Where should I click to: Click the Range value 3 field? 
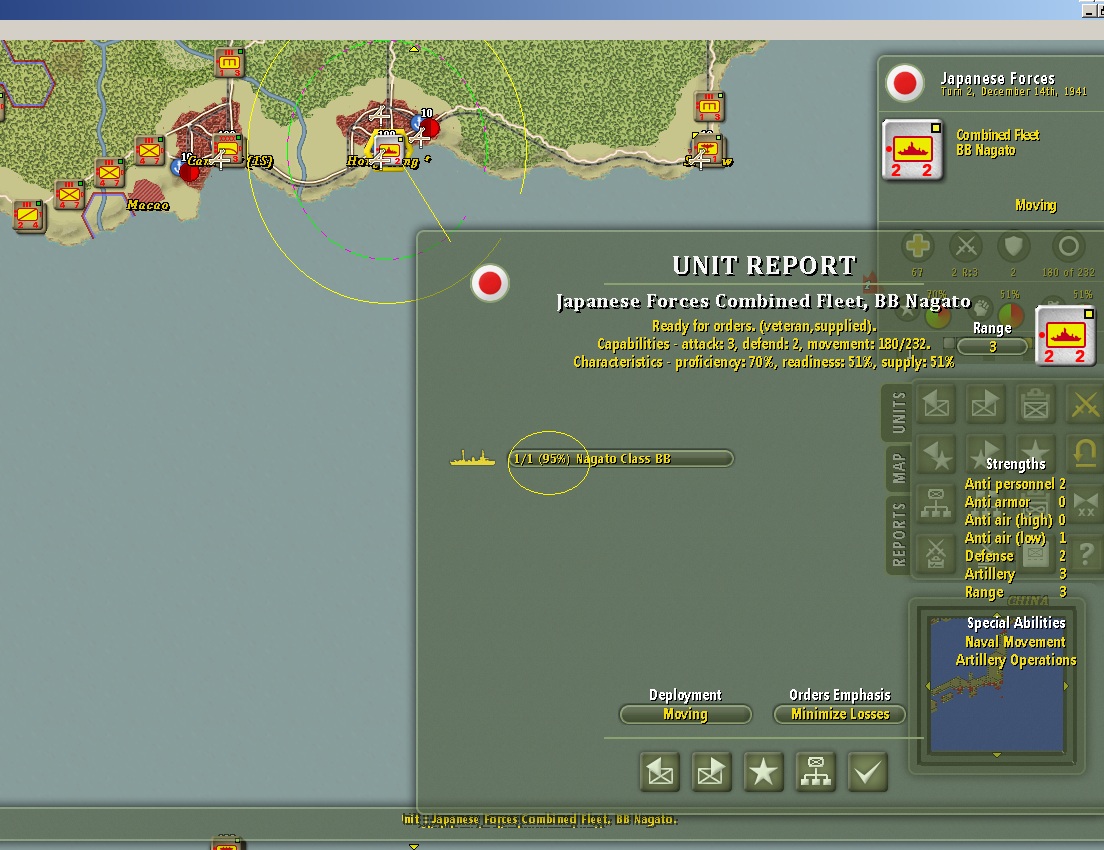coord(992,346)
